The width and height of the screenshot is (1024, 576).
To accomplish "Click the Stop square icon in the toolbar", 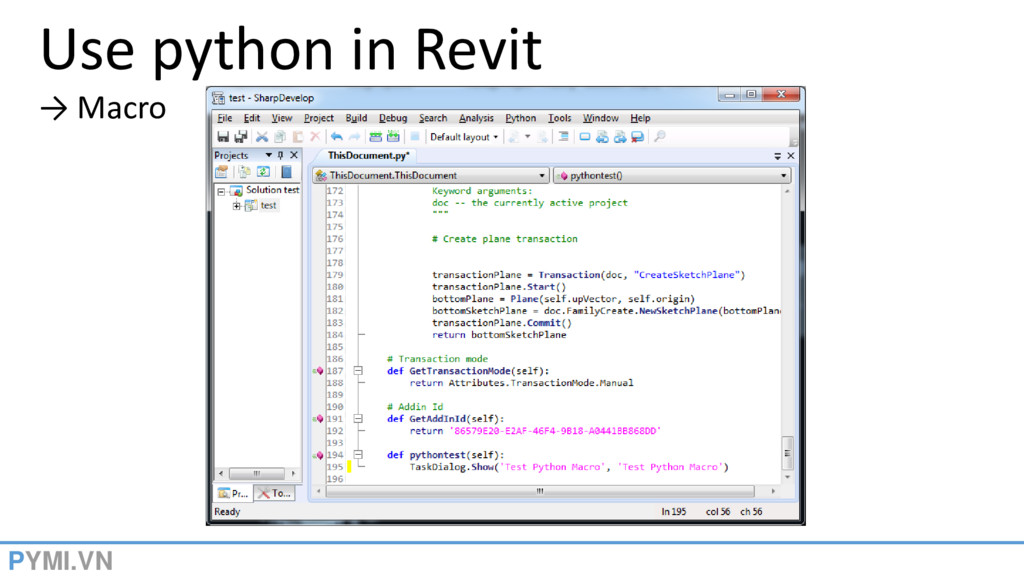I will point(415,136).
